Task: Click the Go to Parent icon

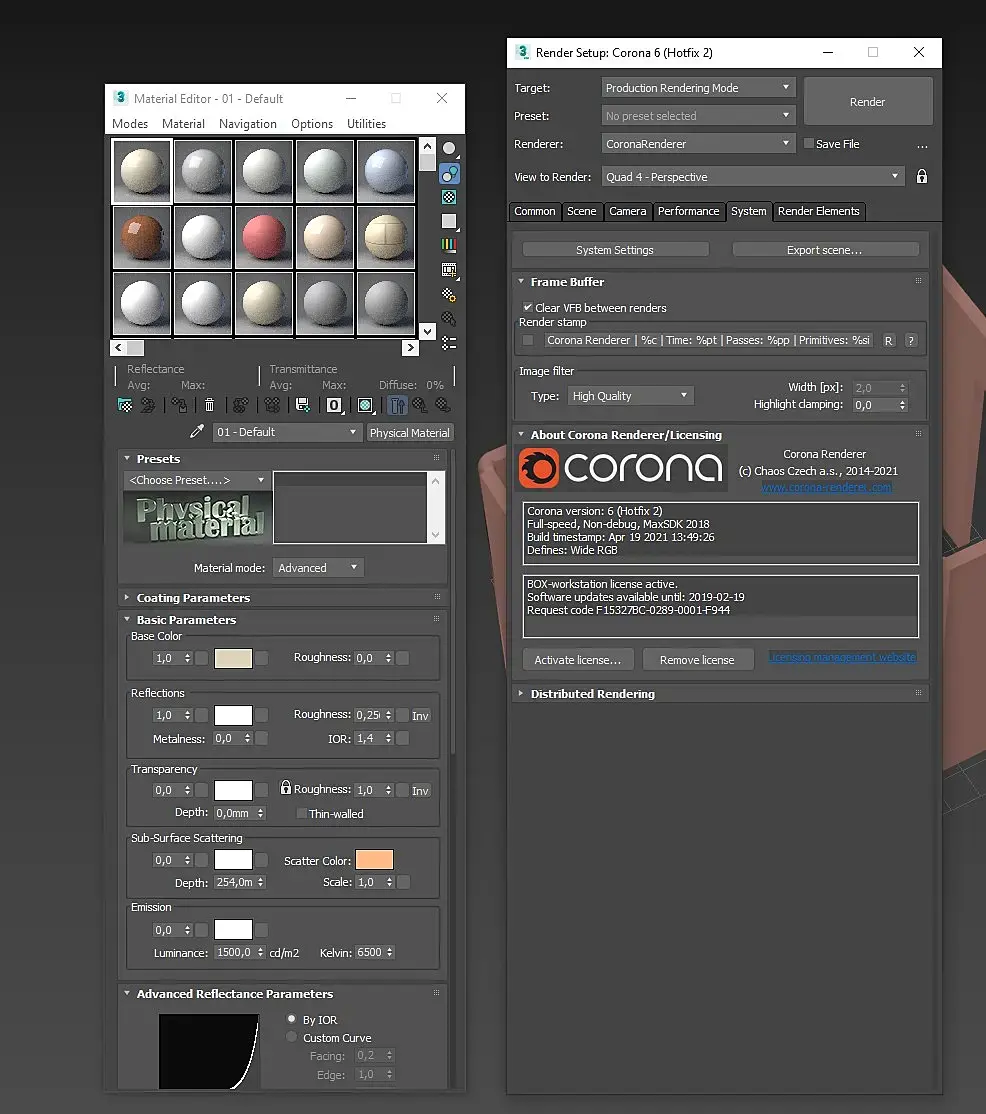Action: [x=420, y=405]
